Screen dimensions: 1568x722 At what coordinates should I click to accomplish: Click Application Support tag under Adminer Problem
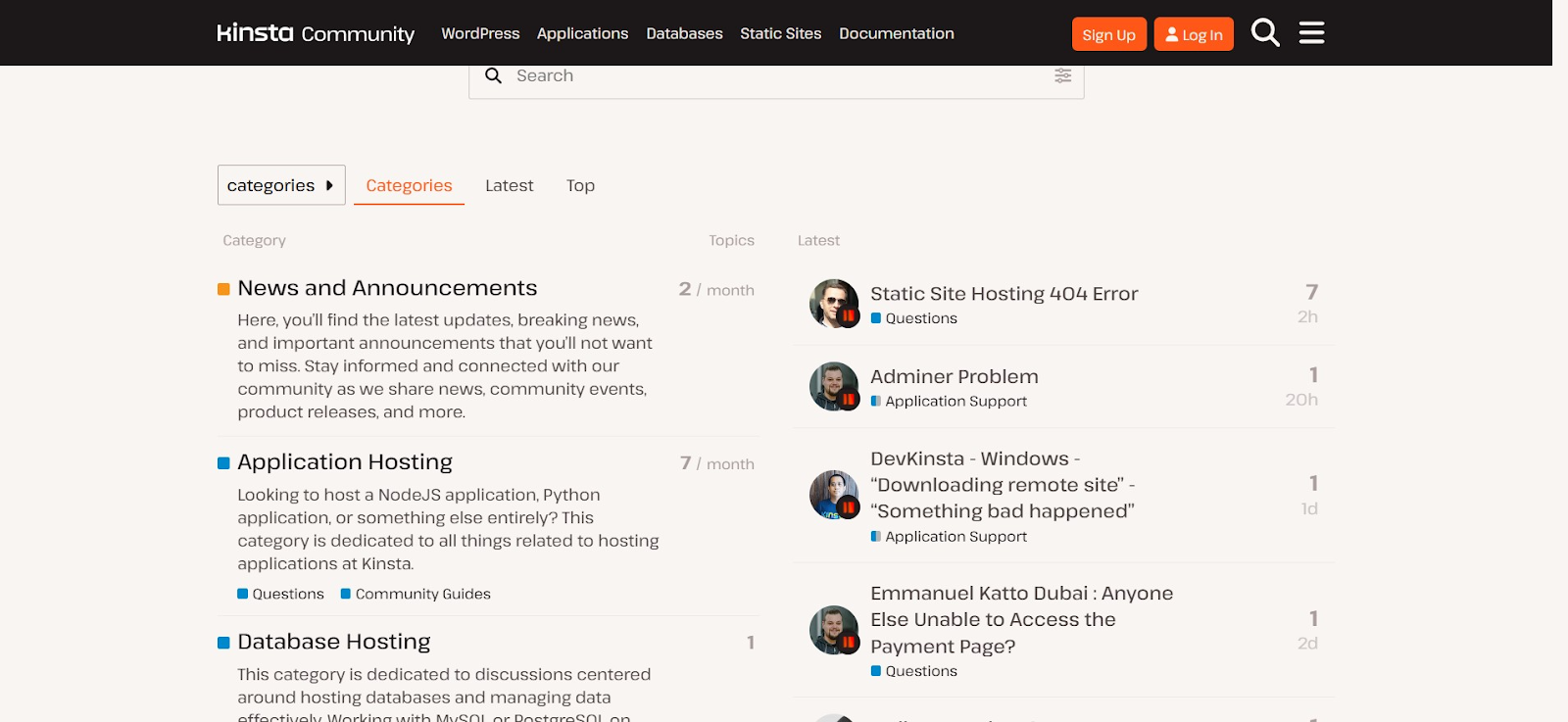tap(949, 402)
